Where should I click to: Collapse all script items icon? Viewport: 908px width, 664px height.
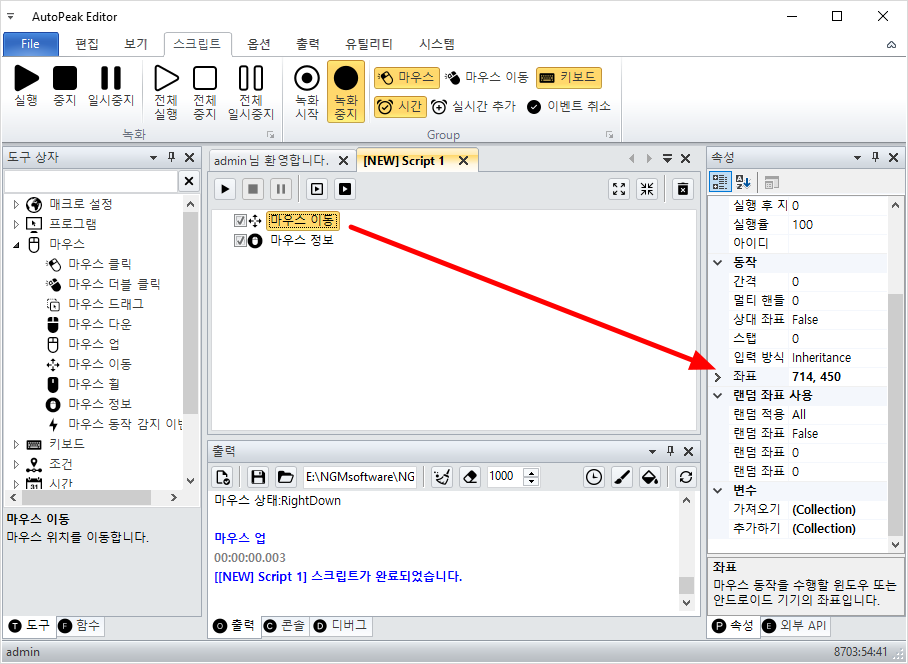tap(647, 189)
